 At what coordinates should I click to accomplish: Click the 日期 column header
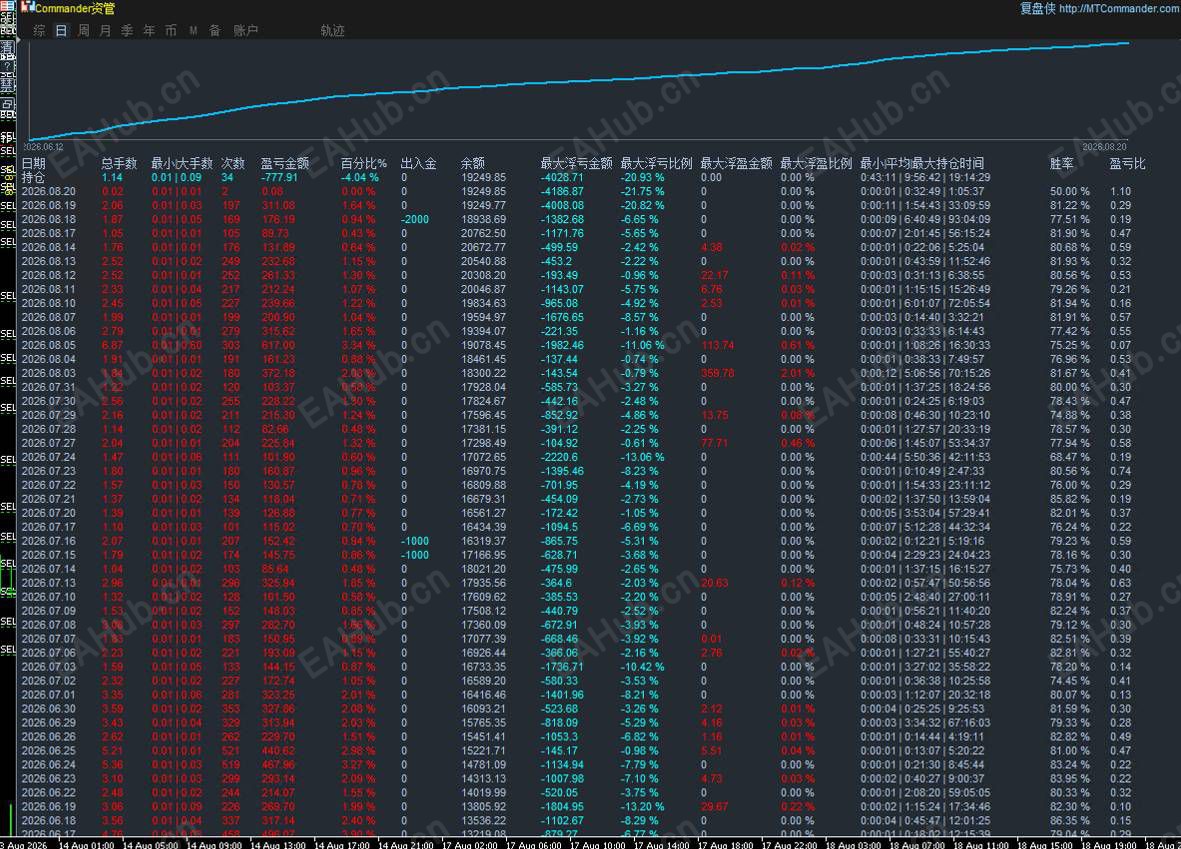[33, 163]
